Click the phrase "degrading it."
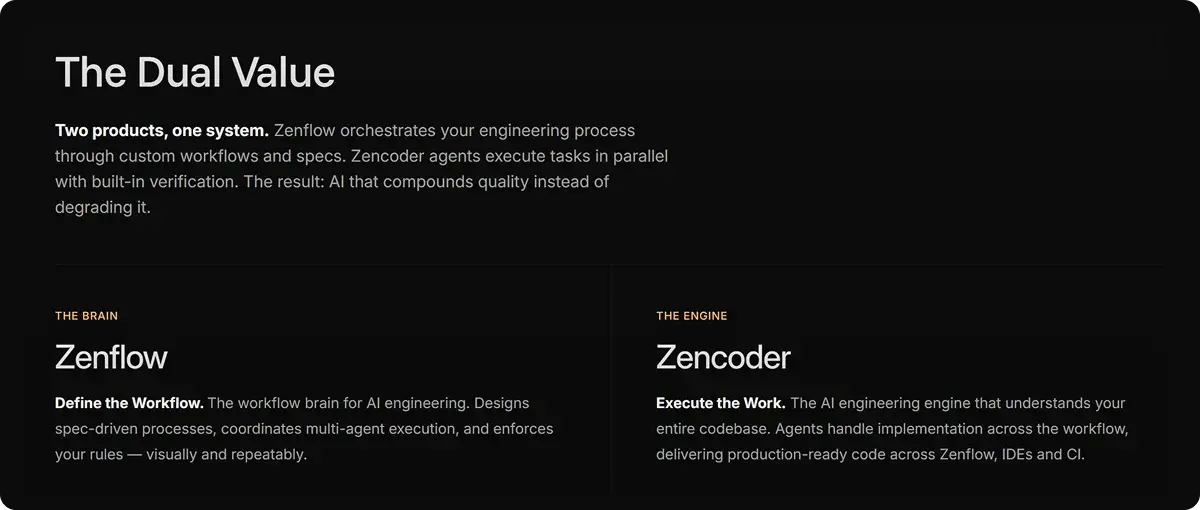1200x510 pixels. point(102,209)
